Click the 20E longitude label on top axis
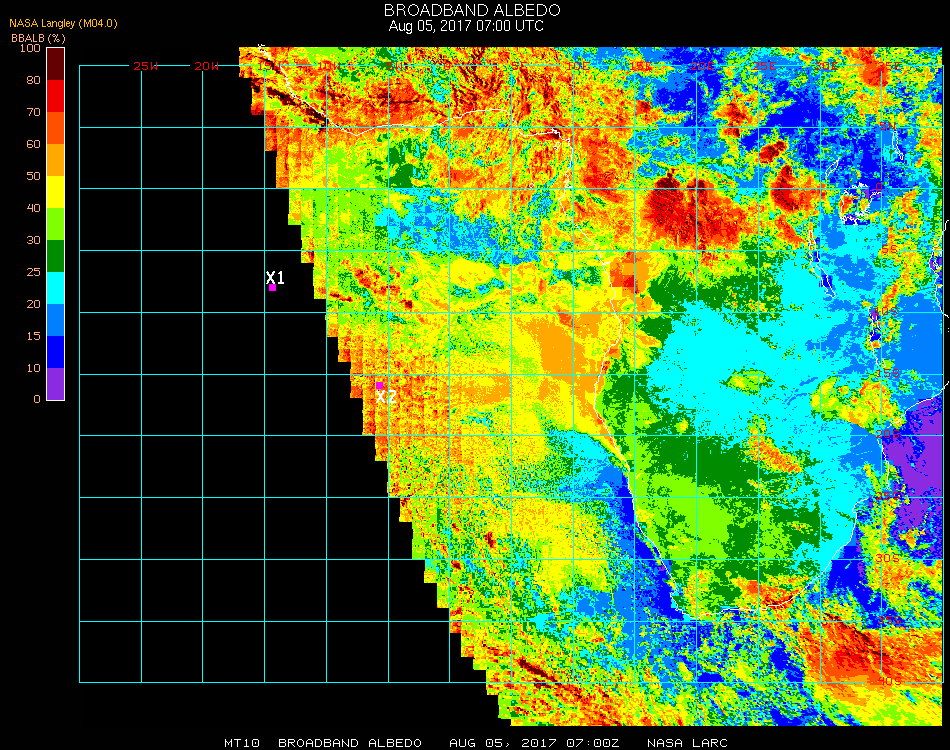Image resolution: width=950 pixels, height=750 pixels. [703, 66]
